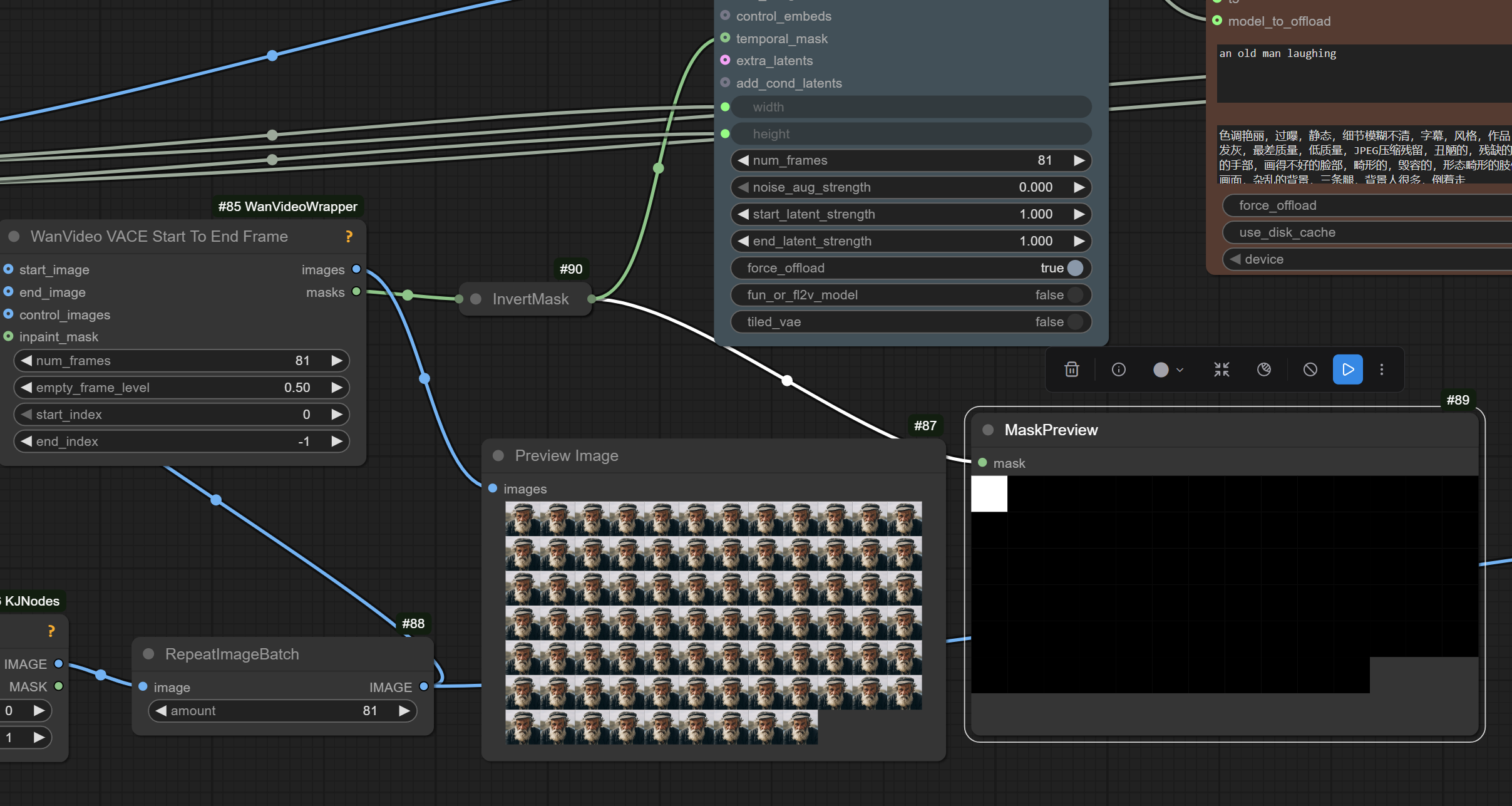Screen dimensions: 1512x806
Task: Collapse Preview Image node via title dot
Action: pos(498,455)
